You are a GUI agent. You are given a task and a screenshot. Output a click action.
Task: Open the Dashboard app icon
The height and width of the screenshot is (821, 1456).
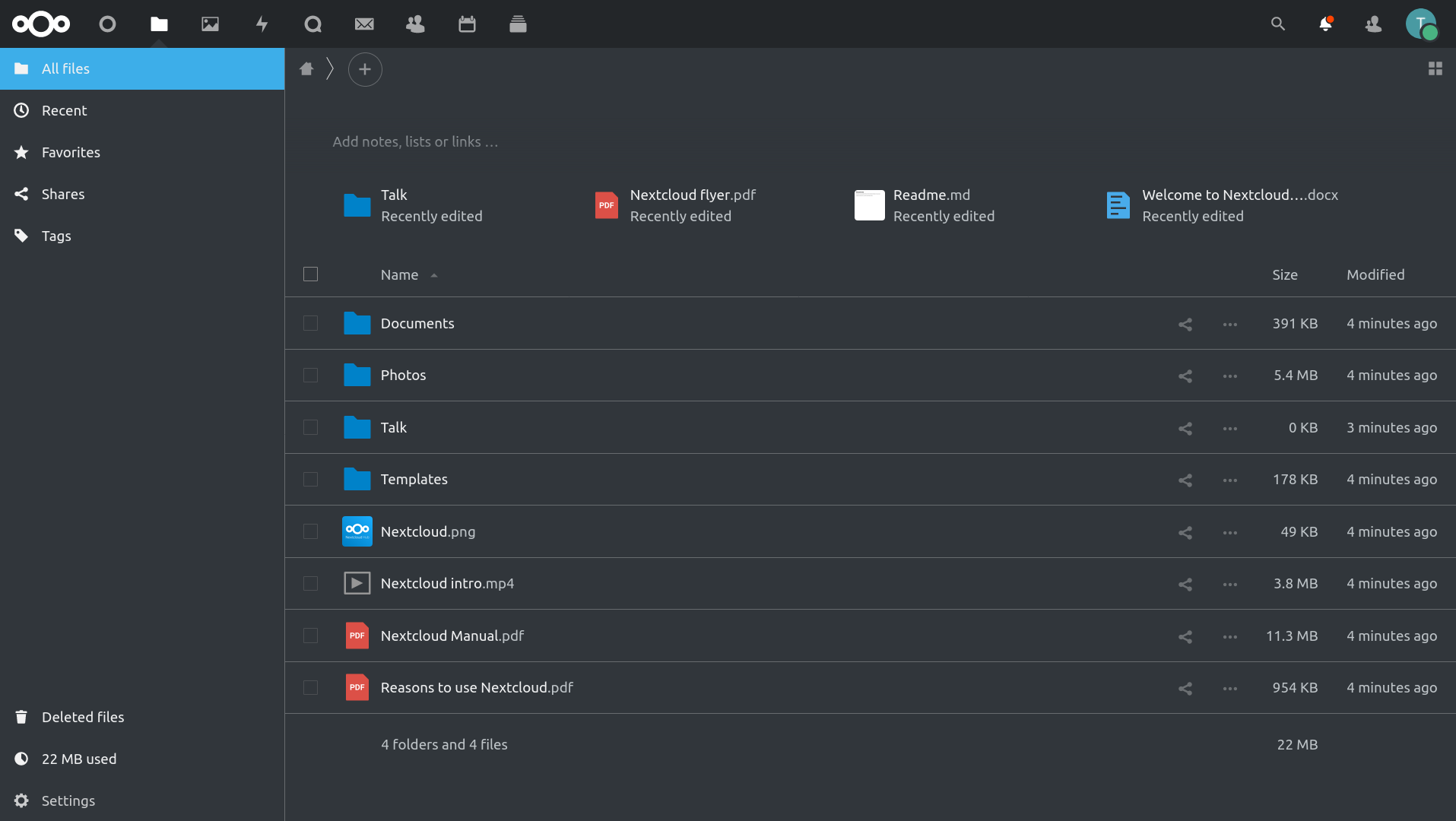click(x=107, y=24)
